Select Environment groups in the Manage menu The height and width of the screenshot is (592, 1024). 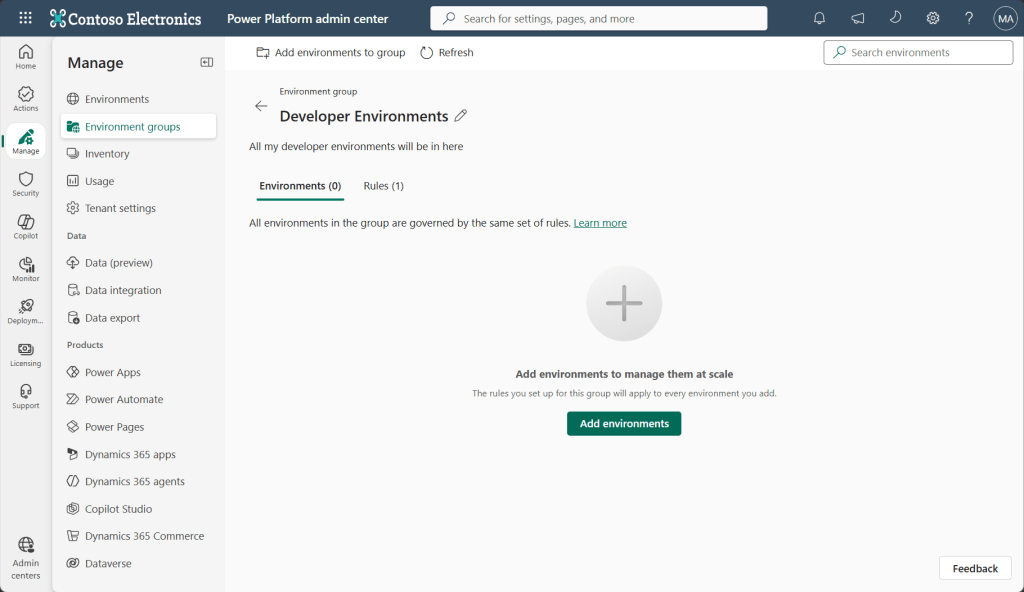(x=138, y=126)
